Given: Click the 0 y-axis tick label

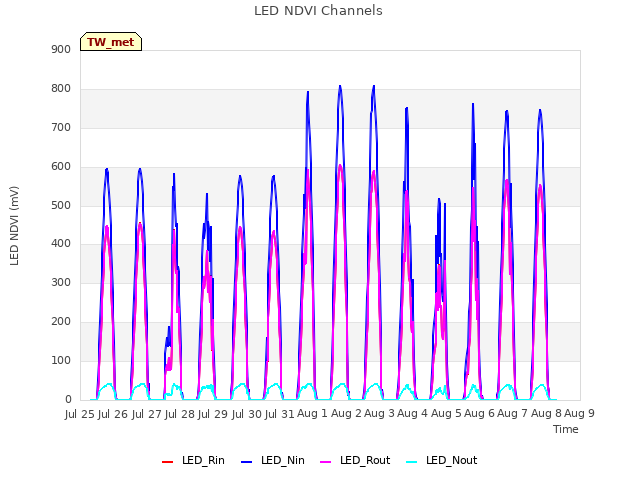Looking at the screenshot, I should pos(68,400).
